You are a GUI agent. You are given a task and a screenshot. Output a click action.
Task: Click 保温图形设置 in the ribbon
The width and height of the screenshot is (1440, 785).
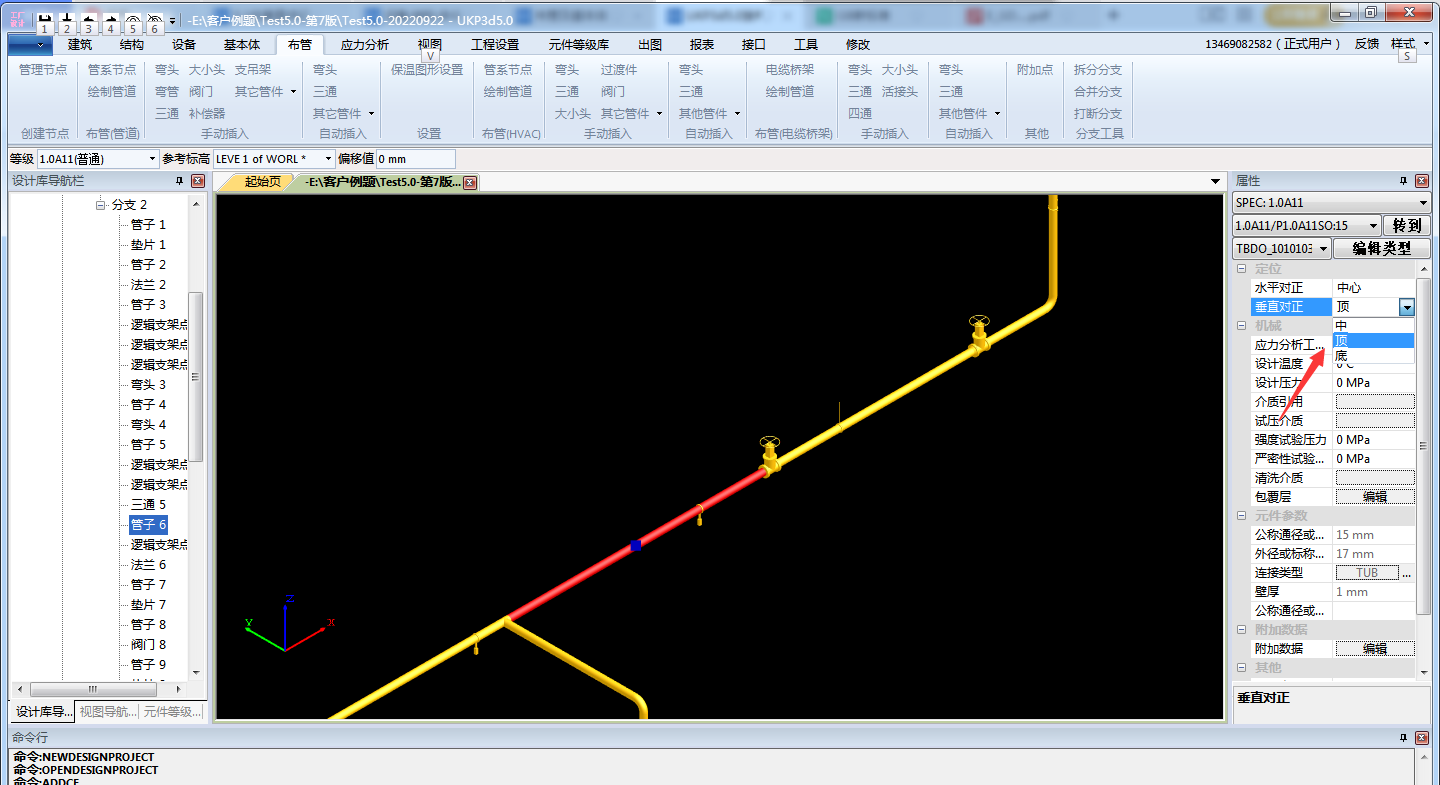click(x=427, y=70)
